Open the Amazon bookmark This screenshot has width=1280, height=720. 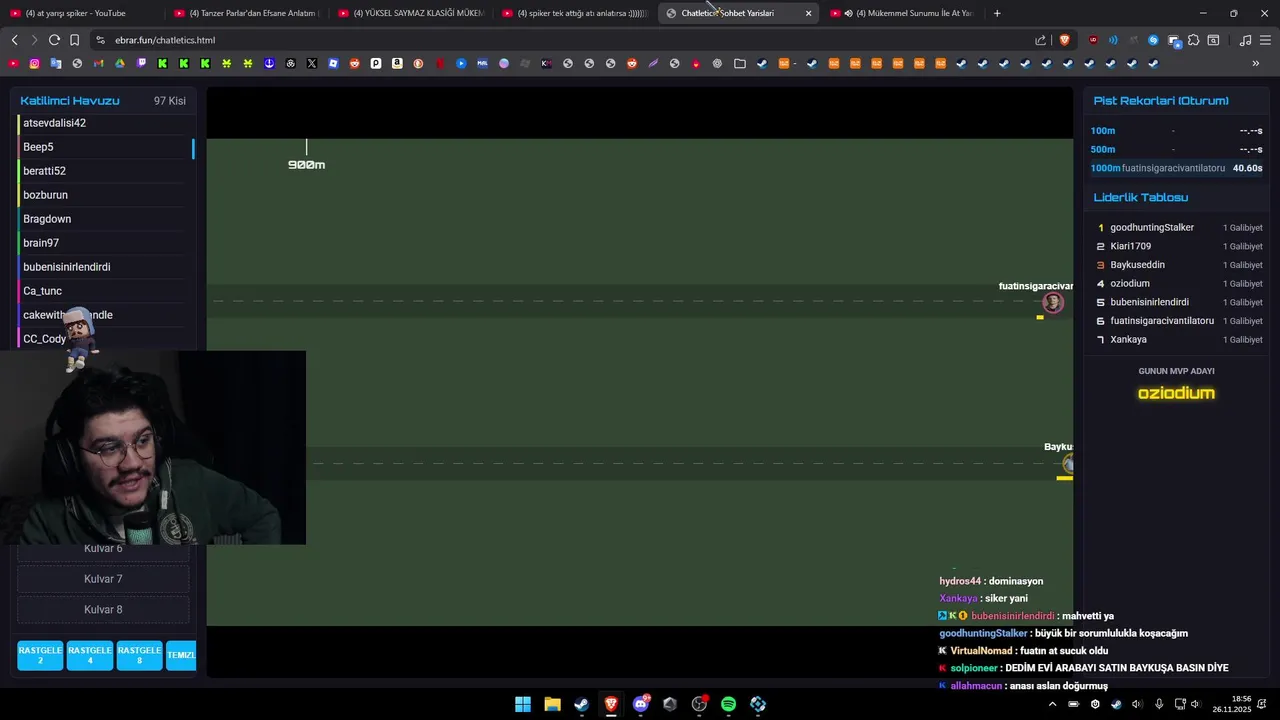point(397,63)
